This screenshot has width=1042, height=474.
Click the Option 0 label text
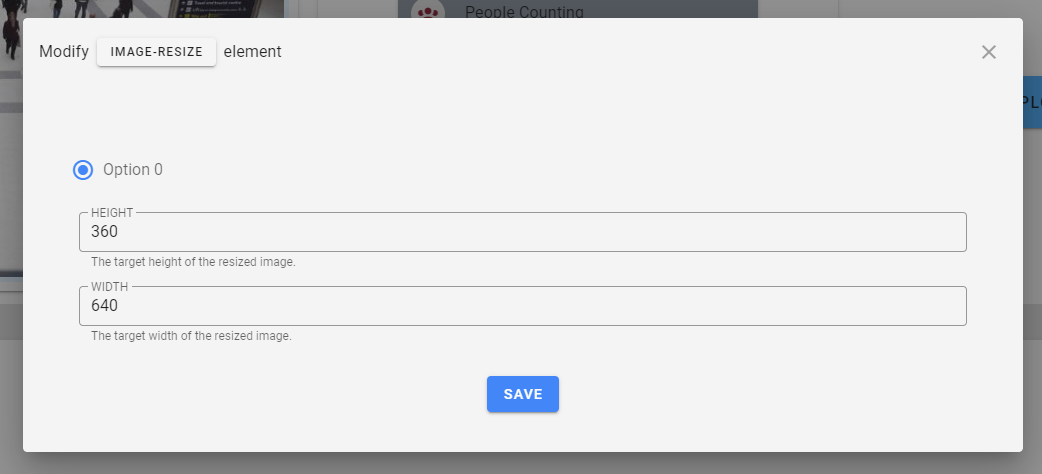tap(133, 170)
